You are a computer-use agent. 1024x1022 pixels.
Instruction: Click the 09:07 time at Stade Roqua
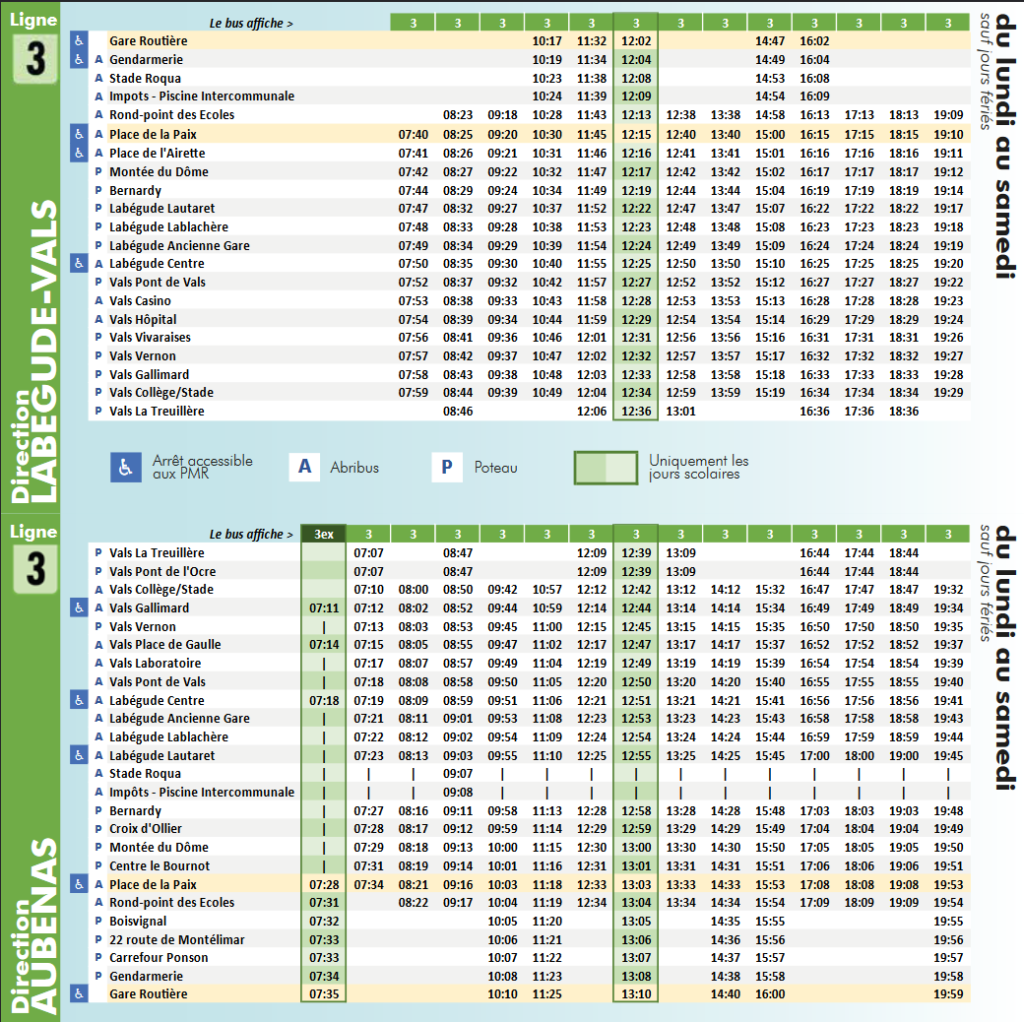(458, 774)
